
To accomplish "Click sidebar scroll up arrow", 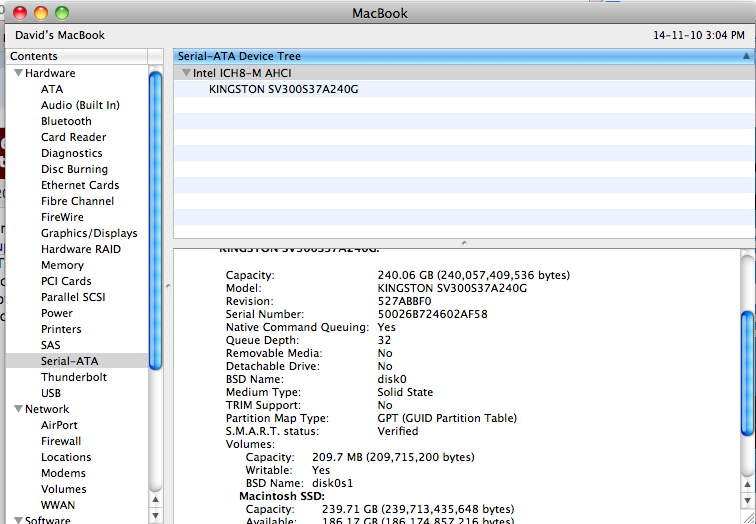I will pos(155,500).
